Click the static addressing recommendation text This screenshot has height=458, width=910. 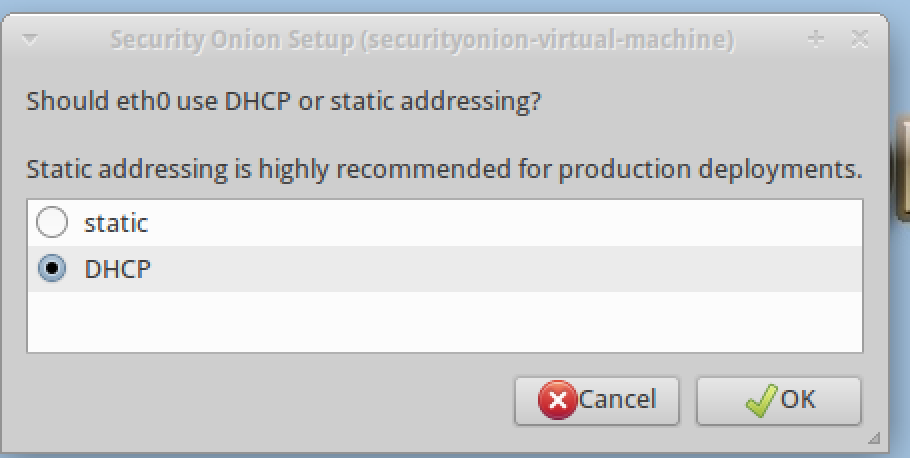click(x=444, y=169)
